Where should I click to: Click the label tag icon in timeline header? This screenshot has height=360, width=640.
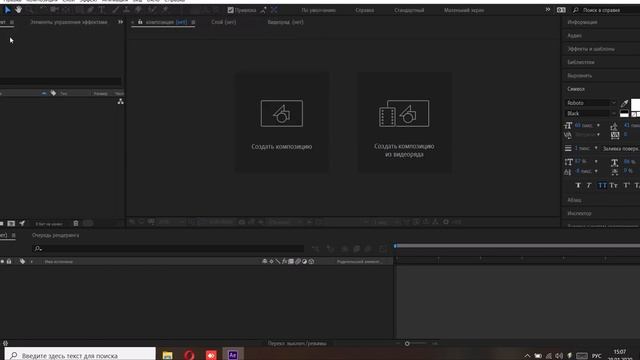pyautogui.click(x=22, y=261)
